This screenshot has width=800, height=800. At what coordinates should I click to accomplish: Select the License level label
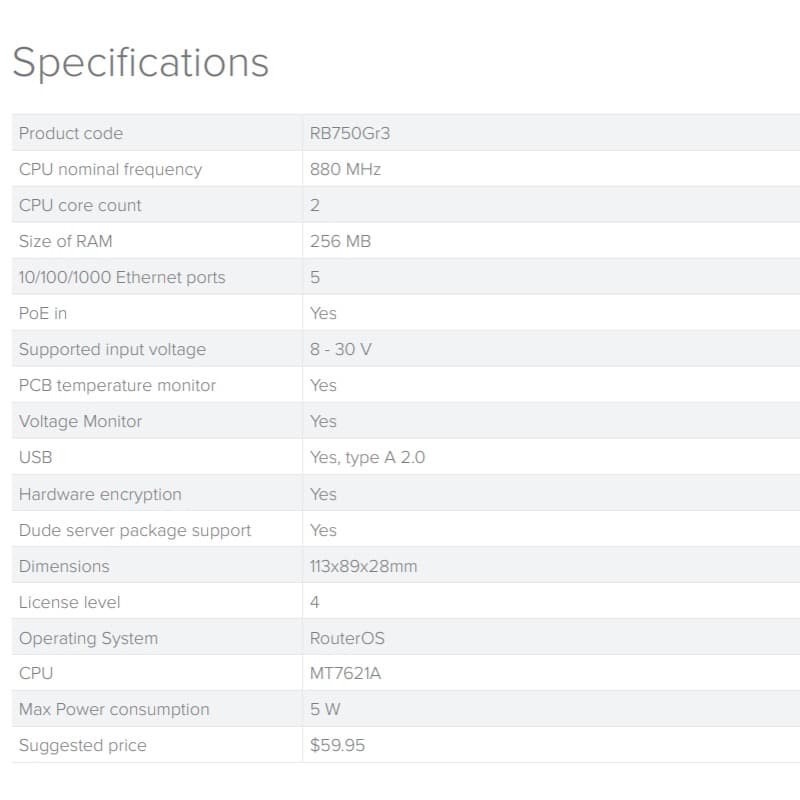point(69,602)
